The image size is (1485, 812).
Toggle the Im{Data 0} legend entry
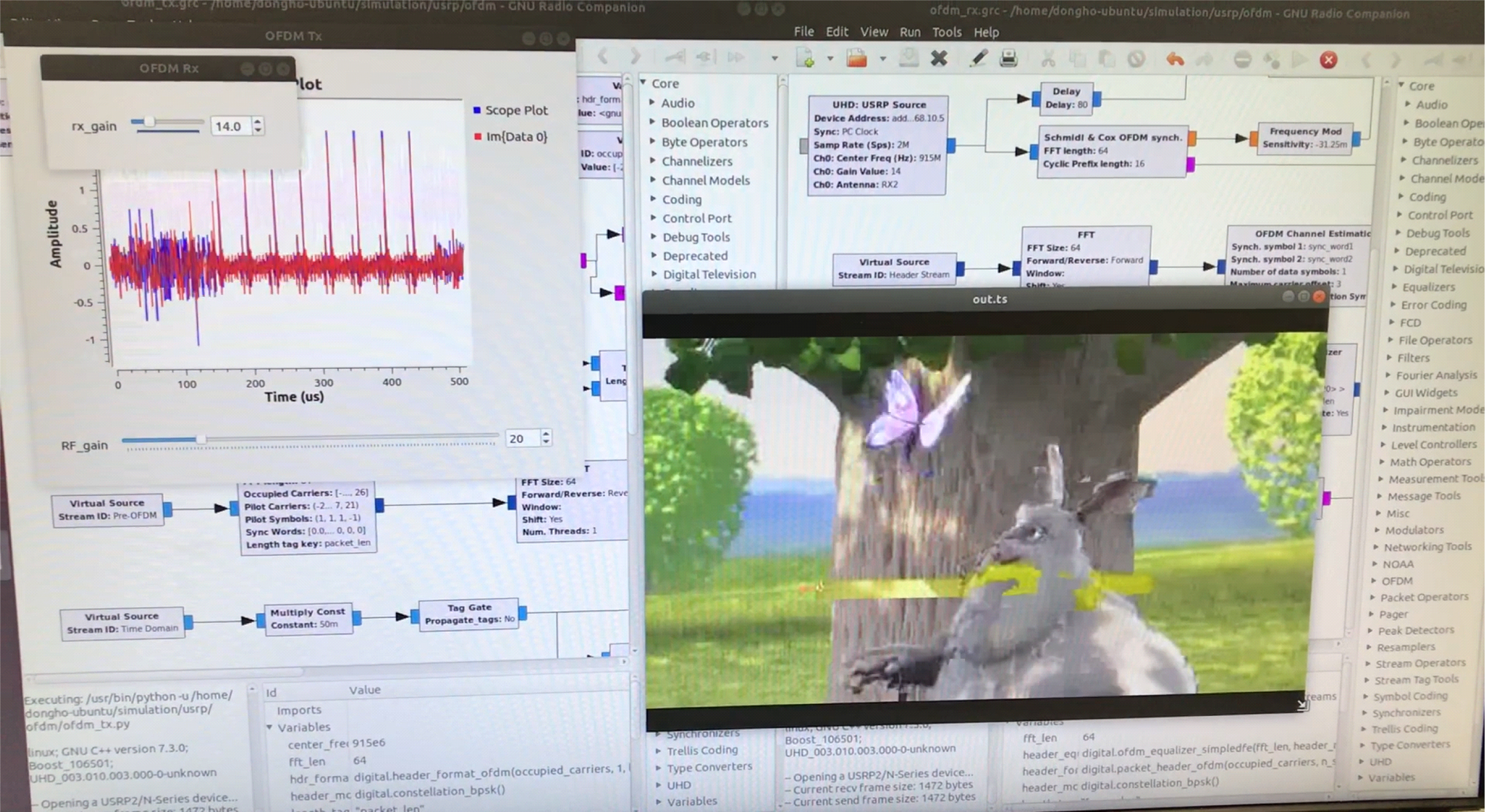point(511,136)
